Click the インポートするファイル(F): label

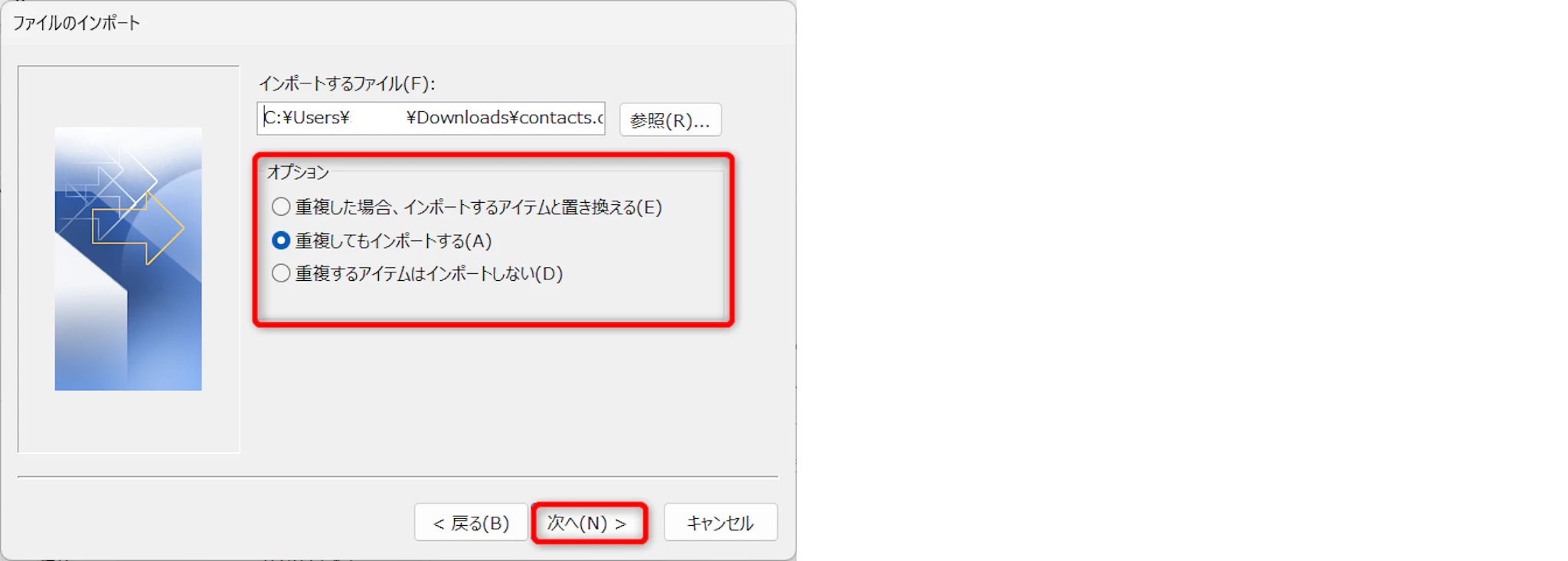pyautogui.click(x=347, y=83)
